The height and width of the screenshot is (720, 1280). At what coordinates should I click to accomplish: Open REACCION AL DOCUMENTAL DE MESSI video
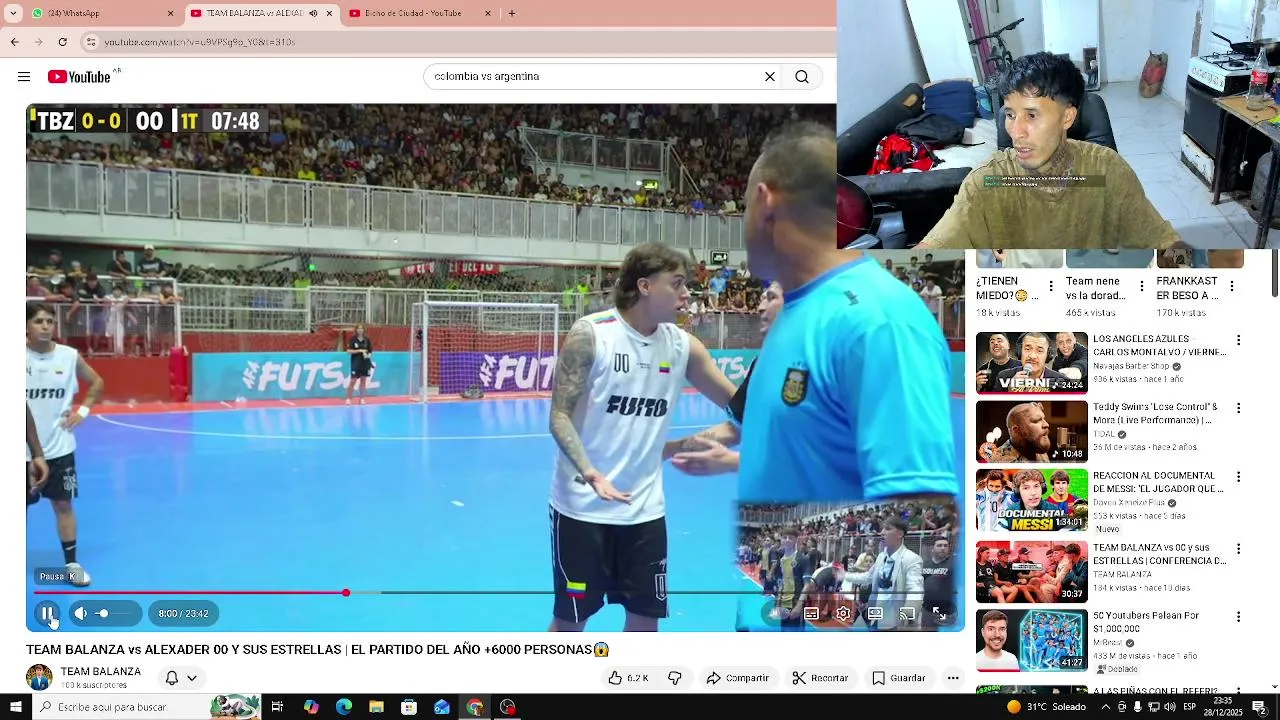(x=1031, y=500)
